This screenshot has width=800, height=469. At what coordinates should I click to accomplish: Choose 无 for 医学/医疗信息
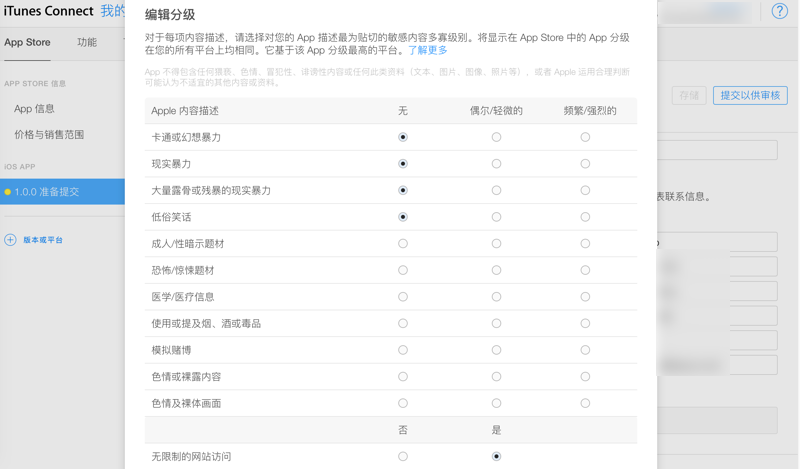pos(403,297)
